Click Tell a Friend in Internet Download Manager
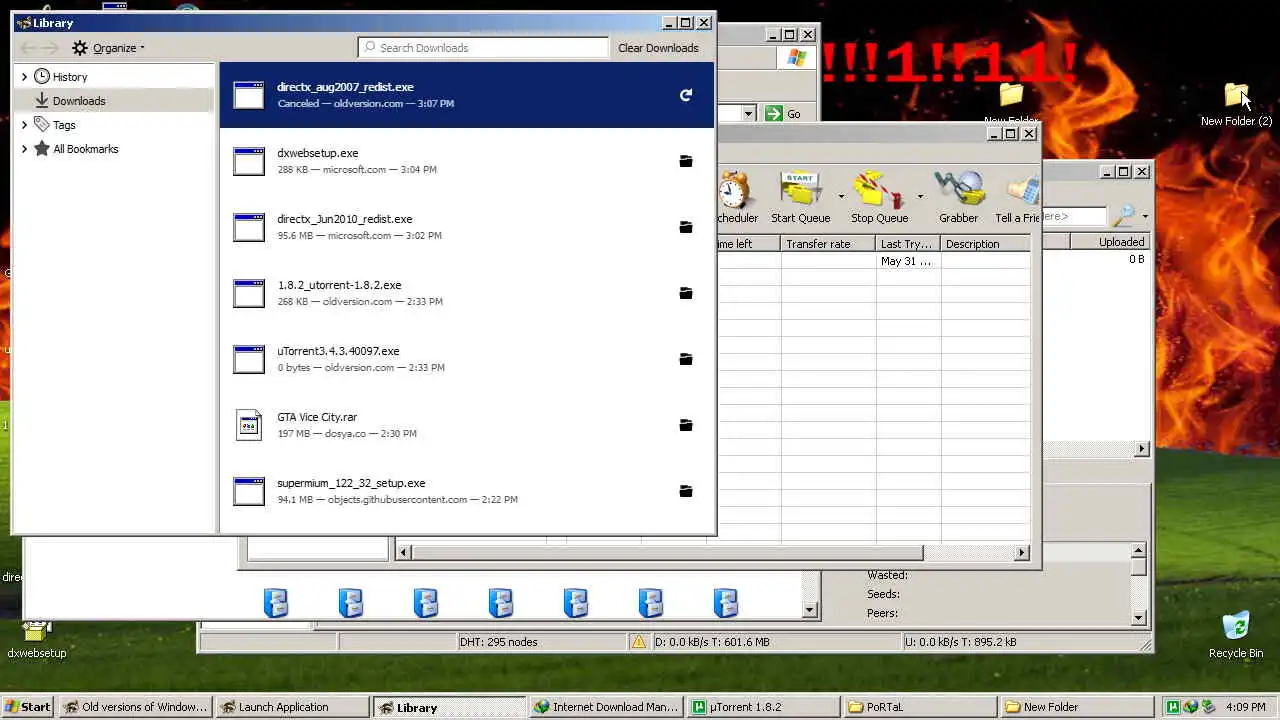The image size is (1280, 720). click(1017, 197)
